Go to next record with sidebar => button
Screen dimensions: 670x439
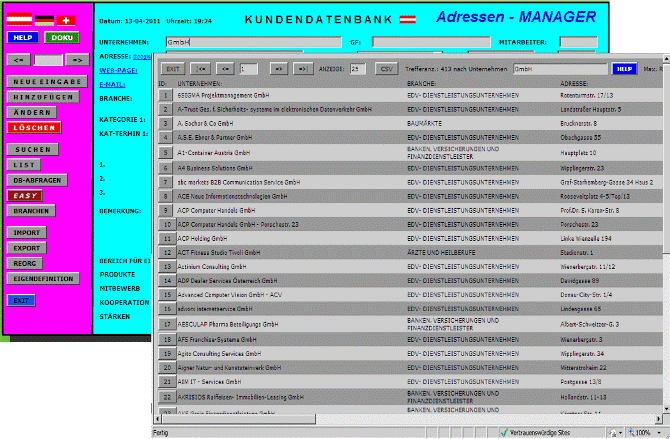[77, 60]
